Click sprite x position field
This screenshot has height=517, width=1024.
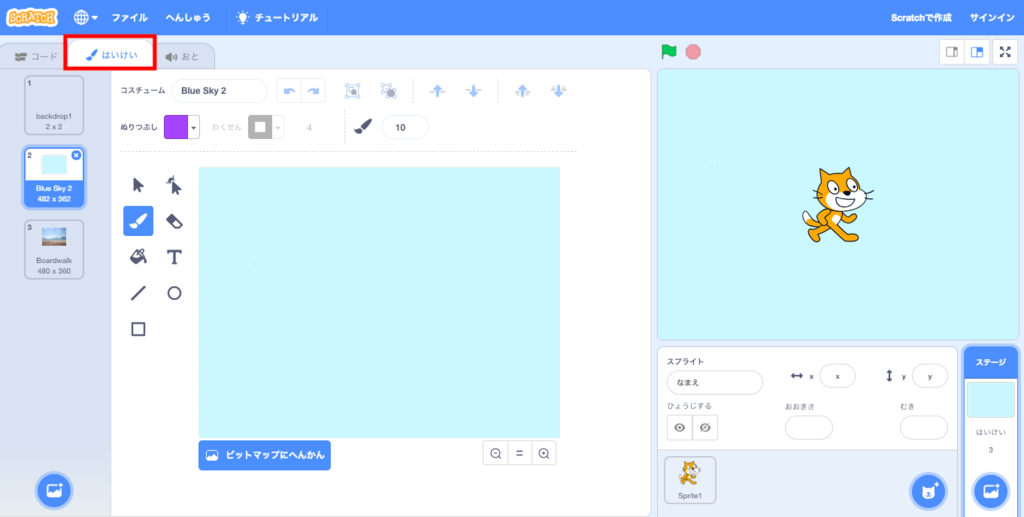tap(837, 376)
